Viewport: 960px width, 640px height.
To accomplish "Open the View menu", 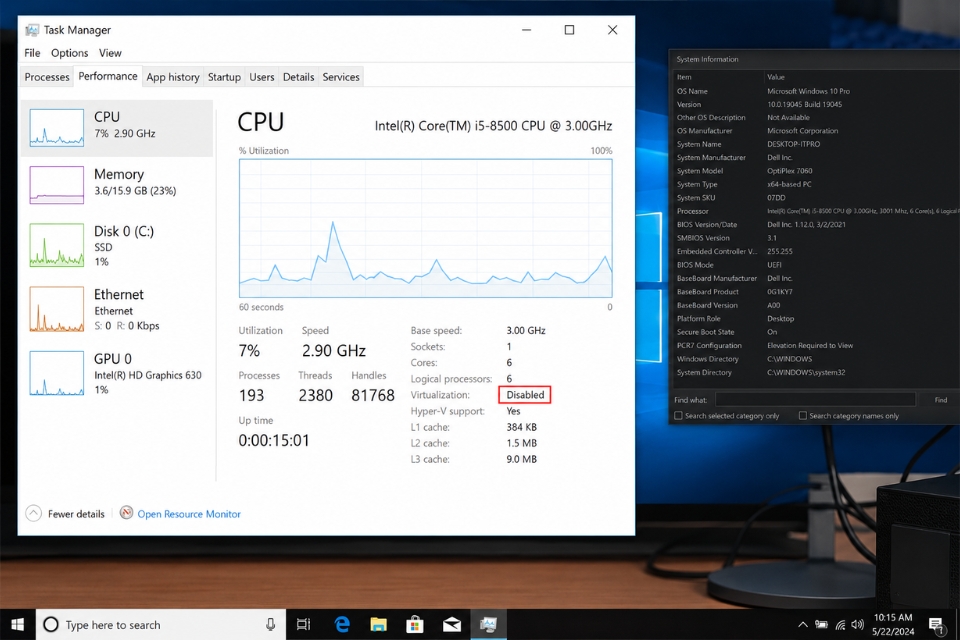I will point(110,53).
